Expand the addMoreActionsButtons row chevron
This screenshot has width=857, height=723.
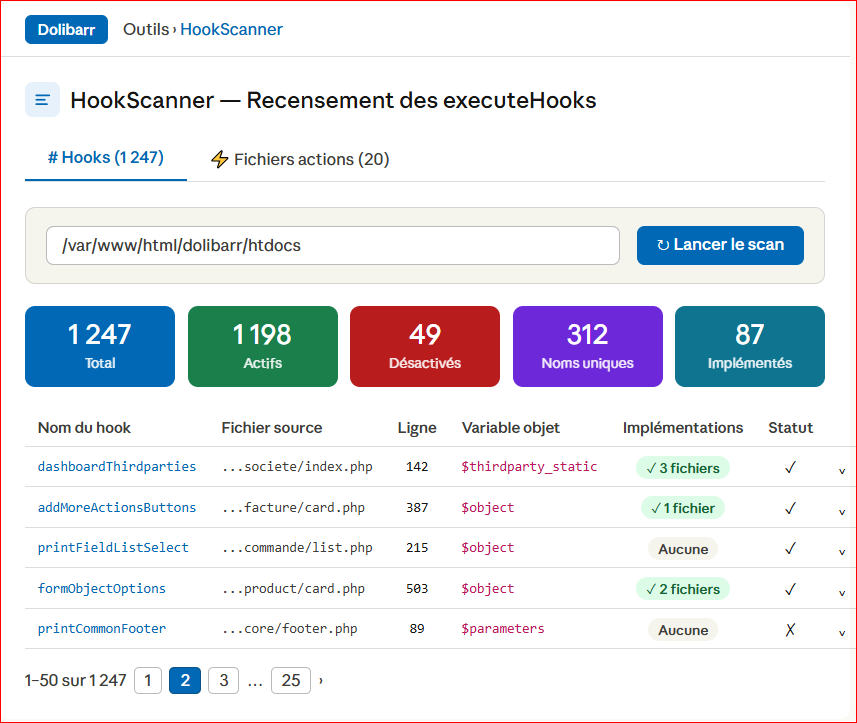842,511
